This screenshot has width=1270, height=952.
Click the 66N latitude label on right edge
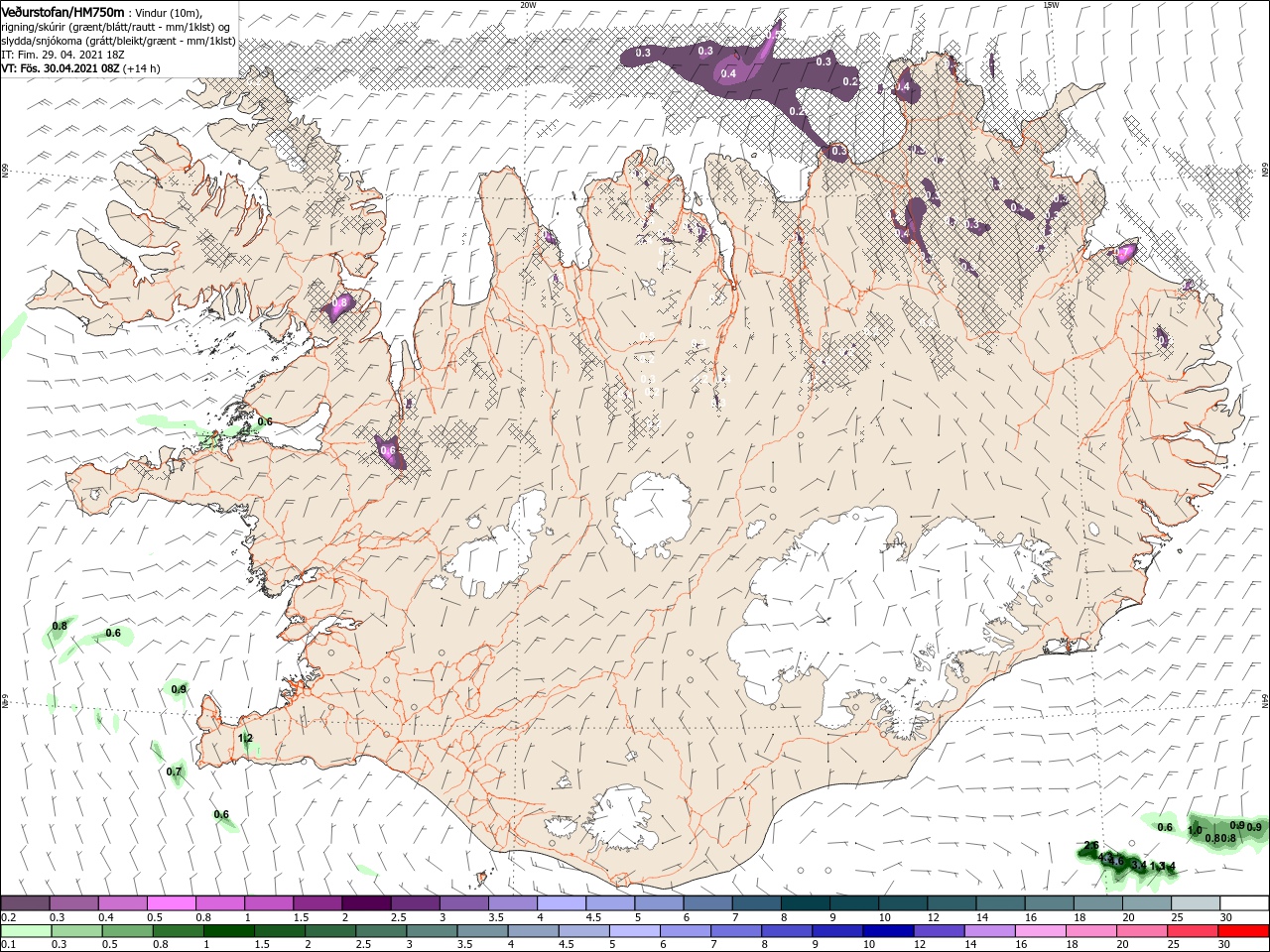[x=1265, y=172]
